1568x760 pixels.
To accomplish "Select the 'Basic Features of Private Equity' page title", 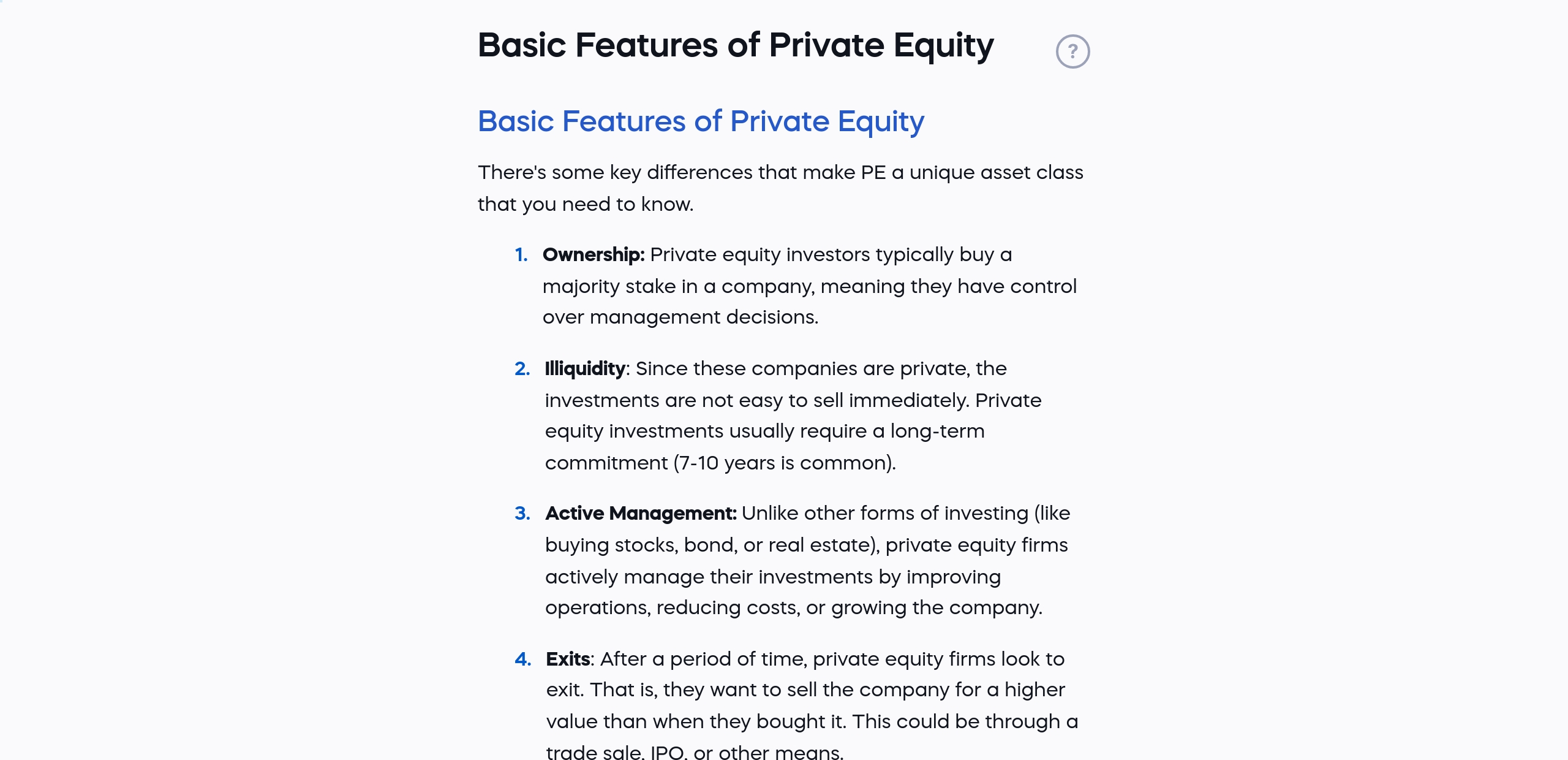I will tap(735, 45).
